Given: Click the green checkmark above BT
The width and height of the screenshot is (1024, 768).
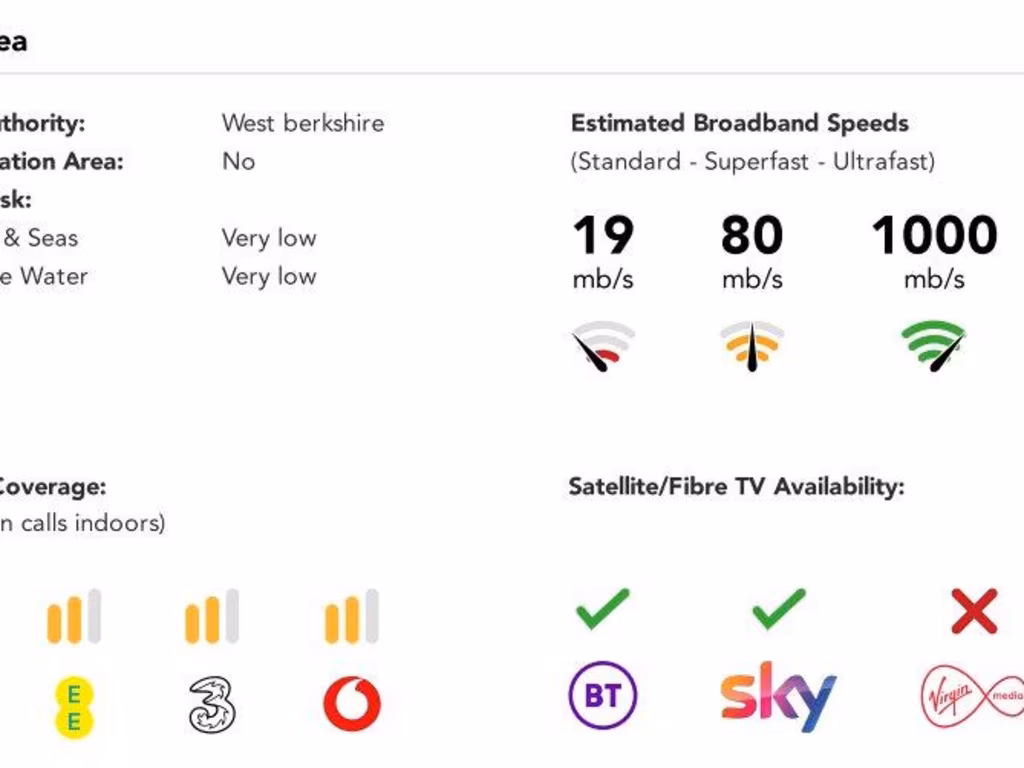Looking at the screenshot, I should coord(602,609).
